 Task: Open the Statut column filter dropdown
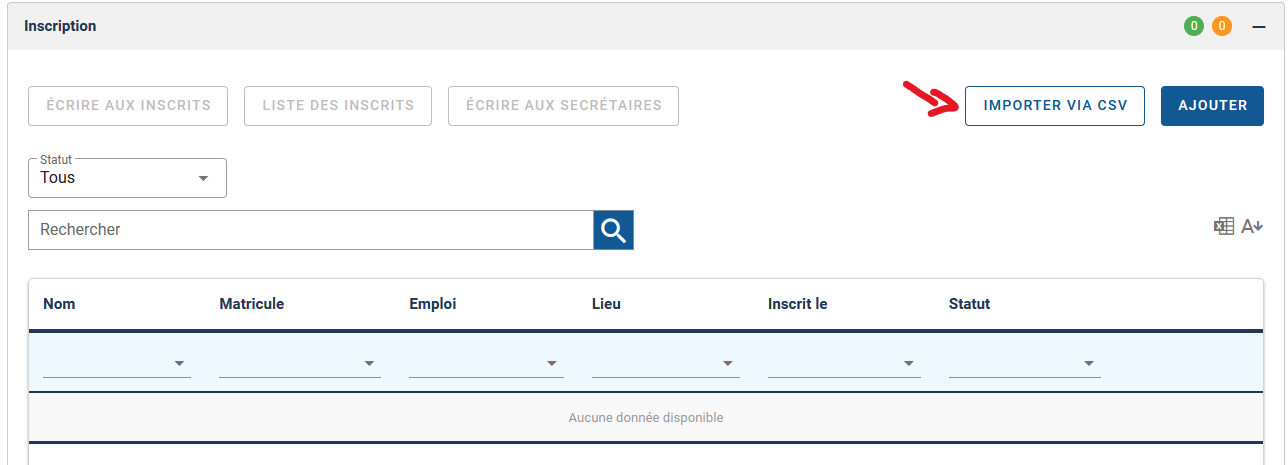point(1024,363)
